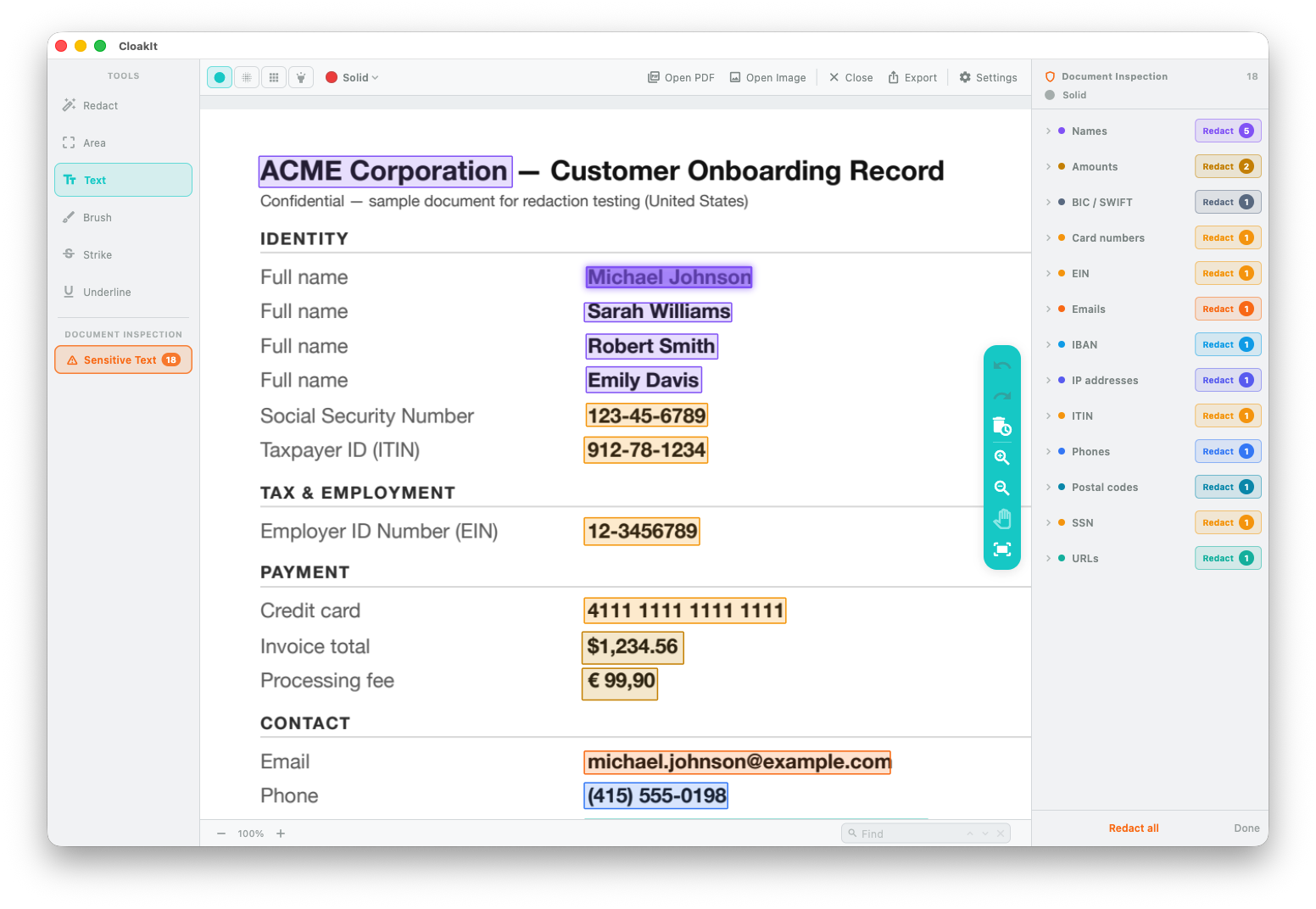Expand the Names category chevron

pyautogui.click(x=1048, y=131)
